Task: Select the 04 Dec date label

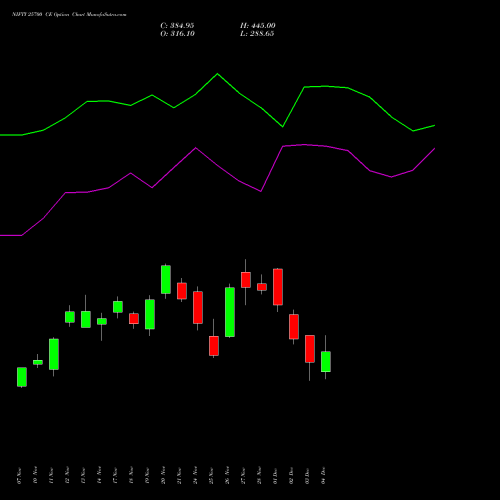Action: (323, 475)
